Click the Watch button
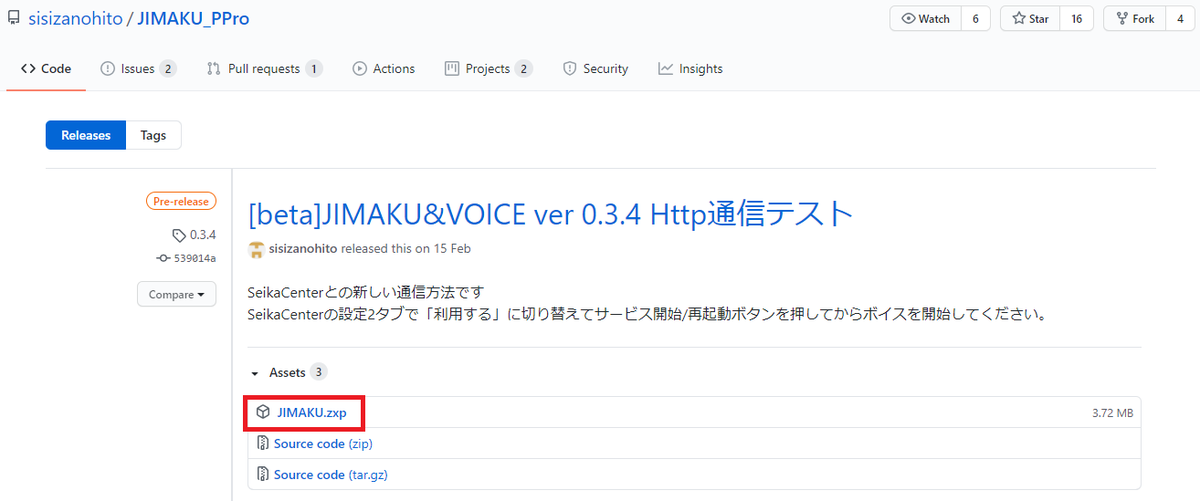The height and width of the screenshot is (501, 1200). pyautogui.click(x=925, y=19)
